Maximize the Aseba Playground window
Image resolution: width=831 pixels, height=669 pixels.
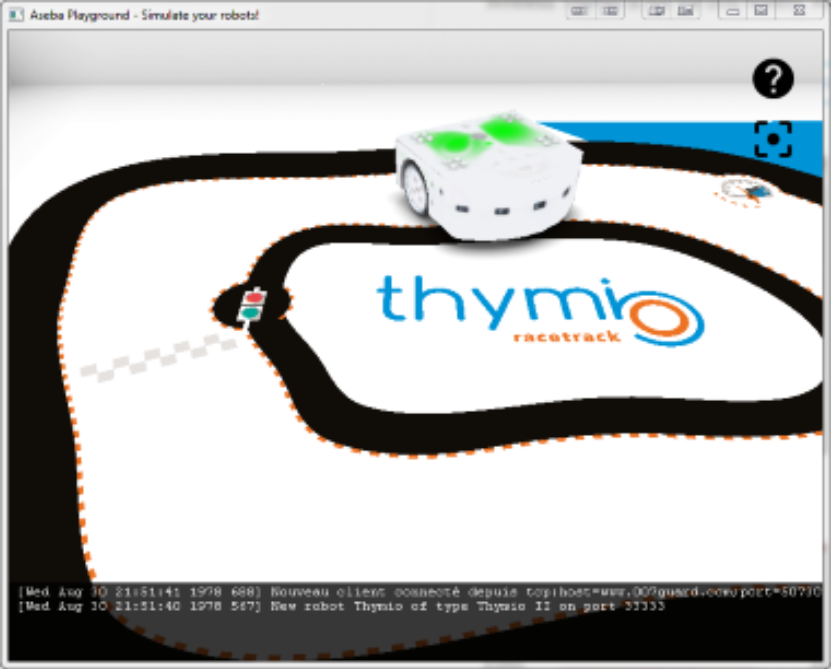tap(761, 11)
